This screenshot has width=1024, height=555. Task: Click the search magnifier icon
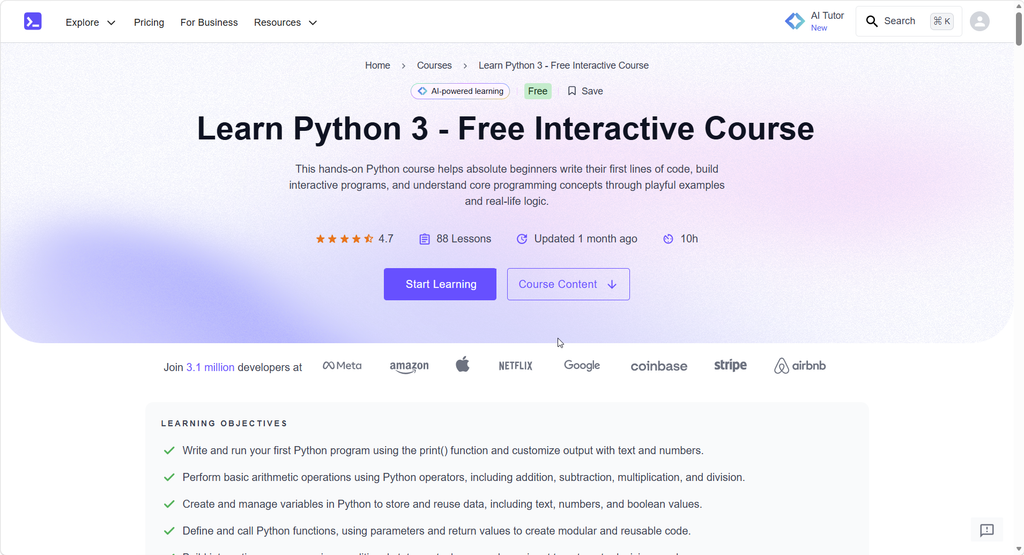(x=872, y=22)
